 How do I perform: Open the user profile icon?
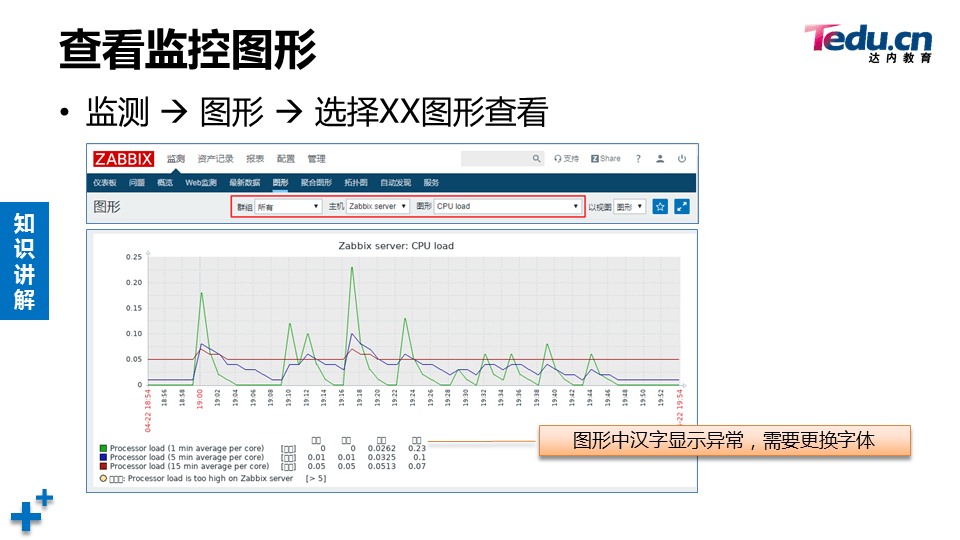(x=660, y=159)
